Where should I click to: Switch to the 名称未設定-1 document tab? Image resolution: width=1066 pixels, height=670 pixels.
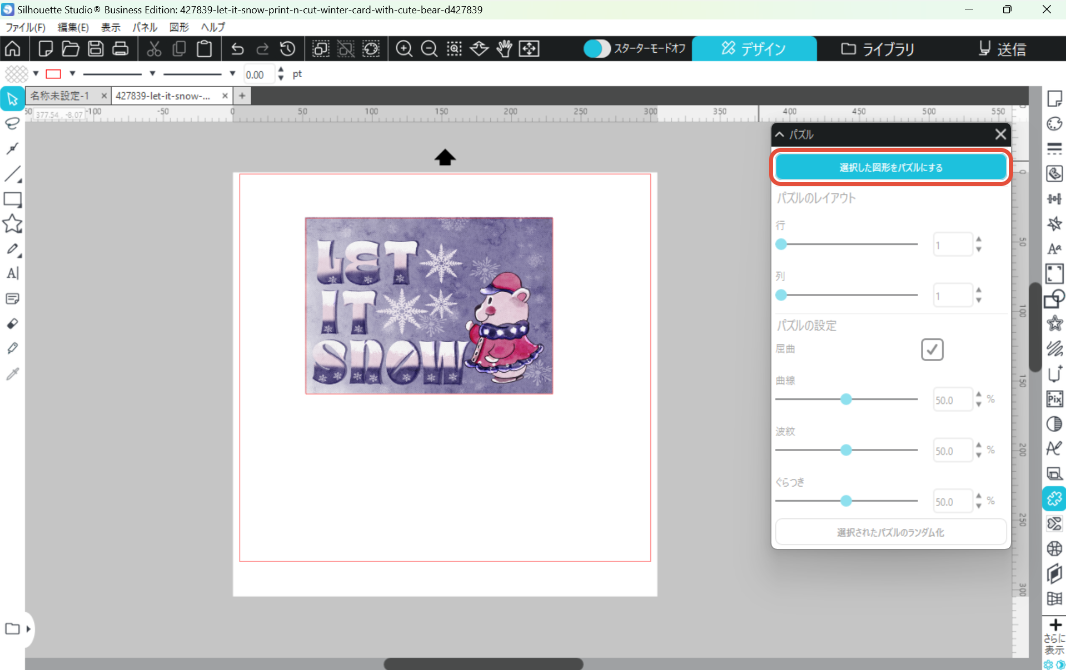coord(60,96)
